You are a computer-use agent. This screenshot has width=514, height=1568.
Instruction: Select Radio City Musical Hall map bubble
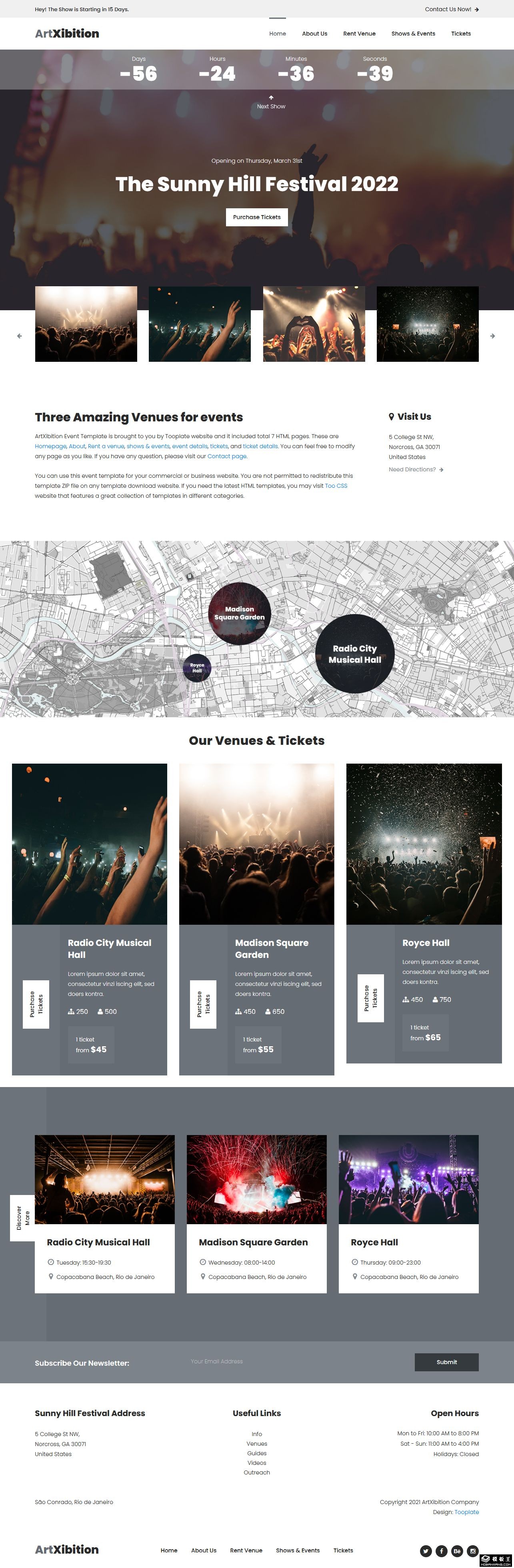click(x=355, y=654)
